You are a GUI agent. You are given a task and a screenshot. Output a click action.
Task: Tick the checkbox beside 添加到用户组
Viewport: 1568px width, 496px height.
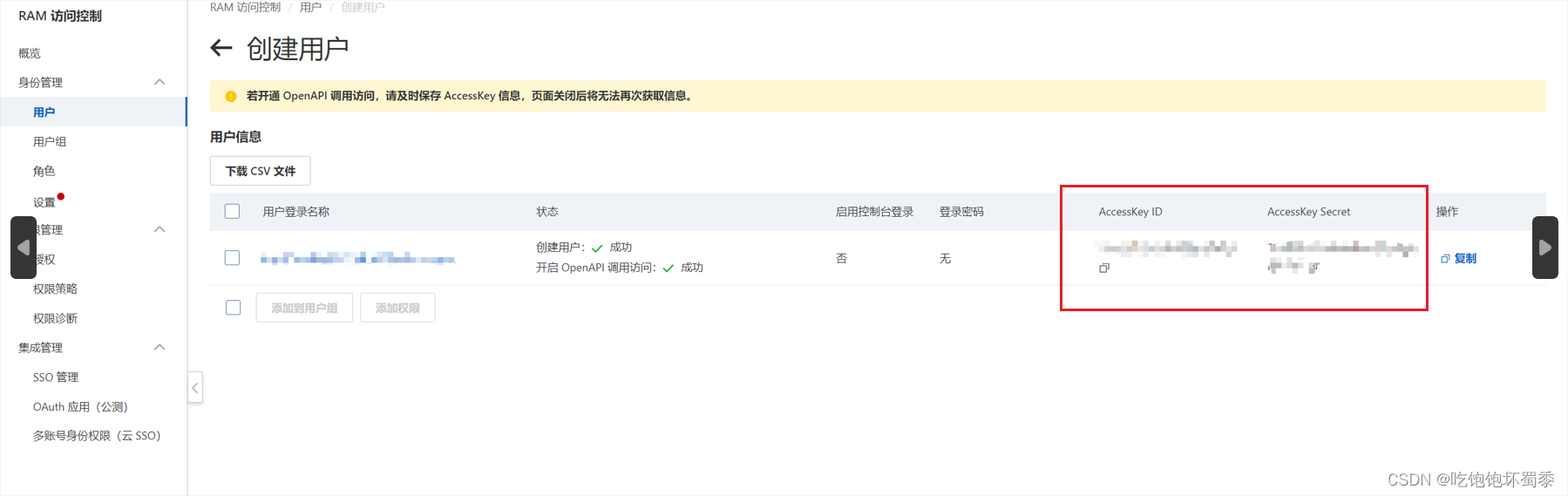point(233,308)
